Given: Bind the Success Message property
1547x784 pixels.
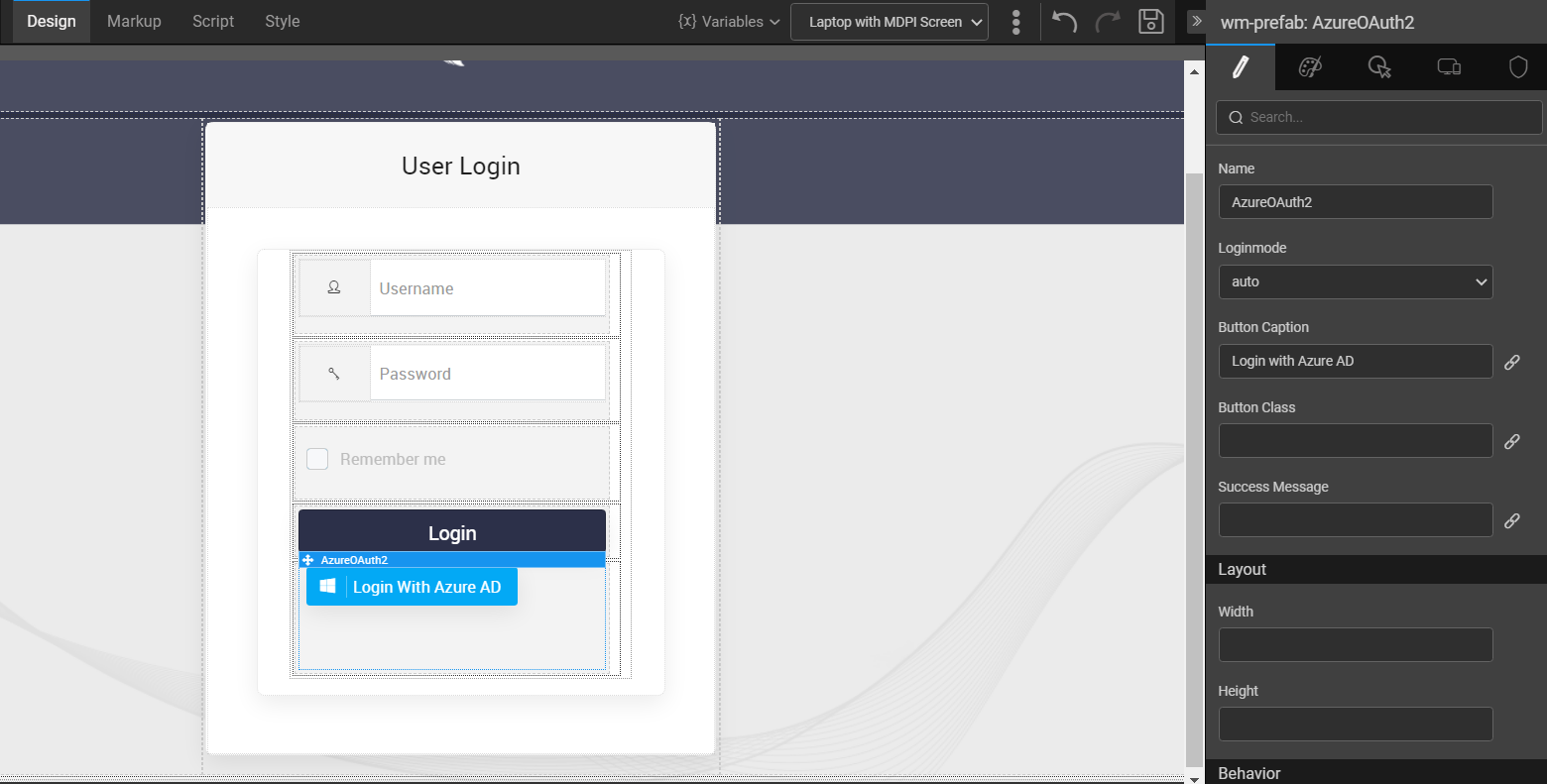Looking at the screenshot, I should point(1511,520).
